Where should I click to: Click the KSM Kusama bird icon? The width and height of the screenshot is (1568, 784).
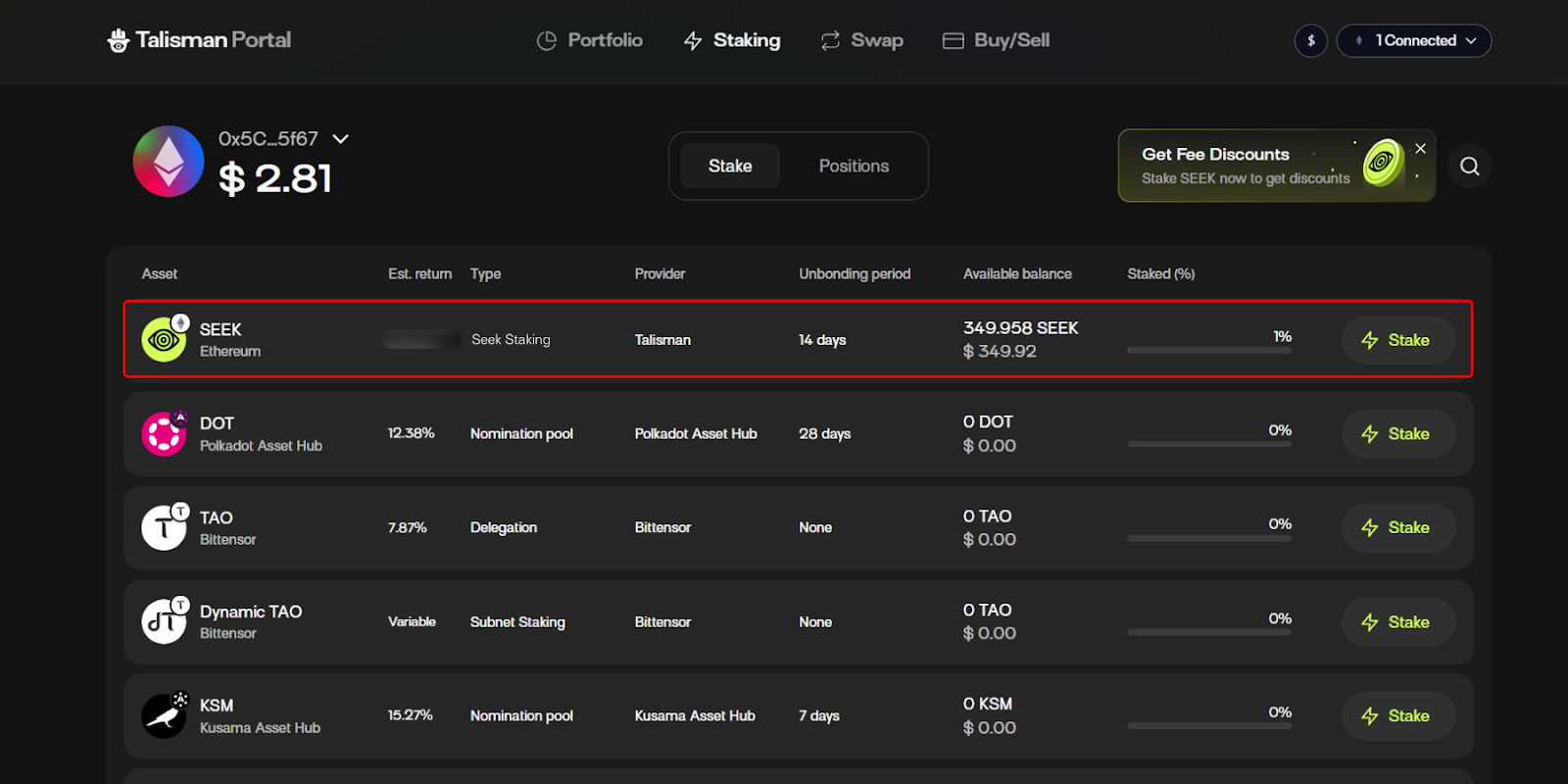(x=164, y=716)
